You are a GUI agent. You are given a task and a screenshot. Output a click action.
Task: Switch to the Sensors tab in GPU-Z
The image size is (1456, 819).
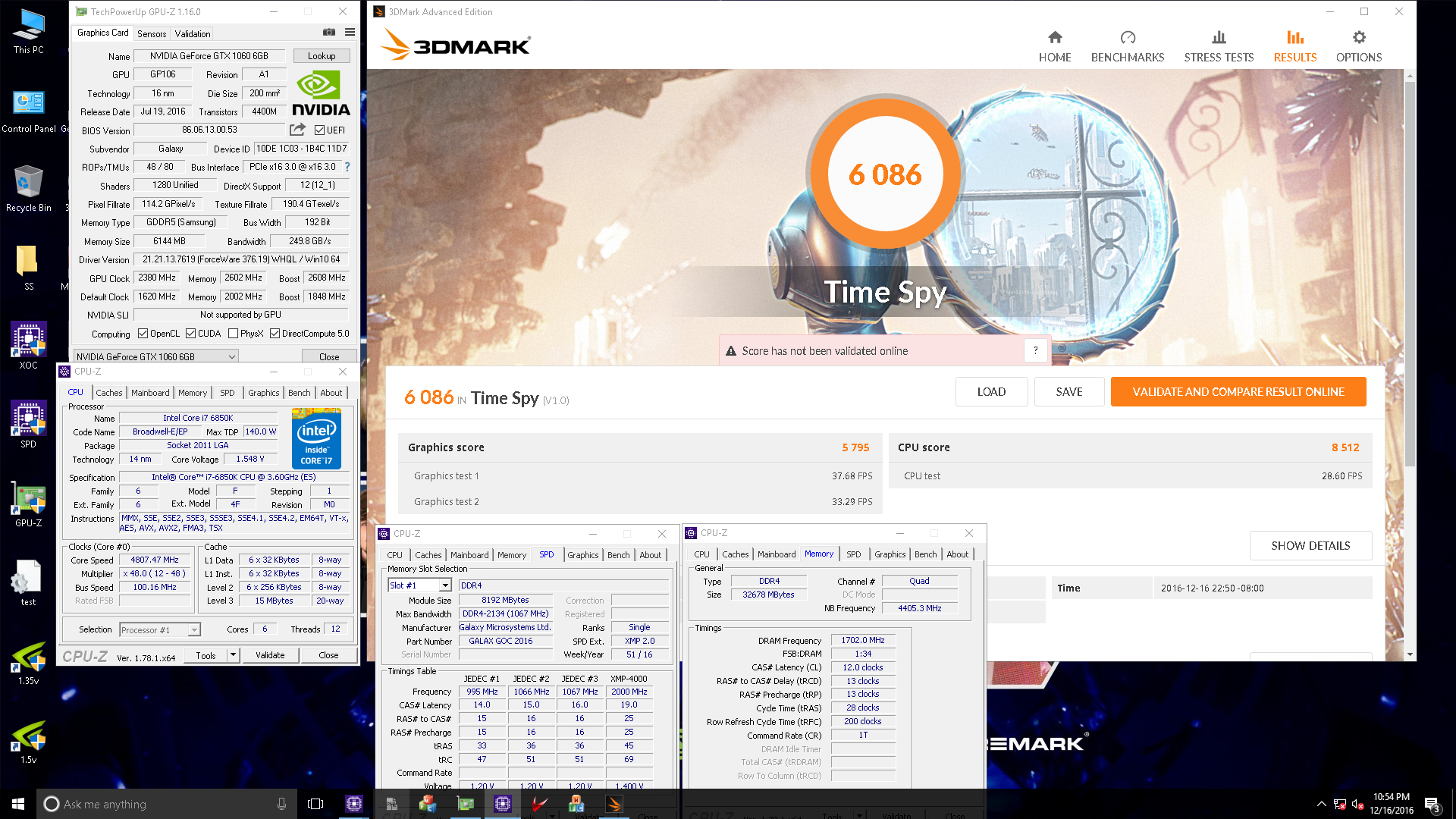[152, 34]
